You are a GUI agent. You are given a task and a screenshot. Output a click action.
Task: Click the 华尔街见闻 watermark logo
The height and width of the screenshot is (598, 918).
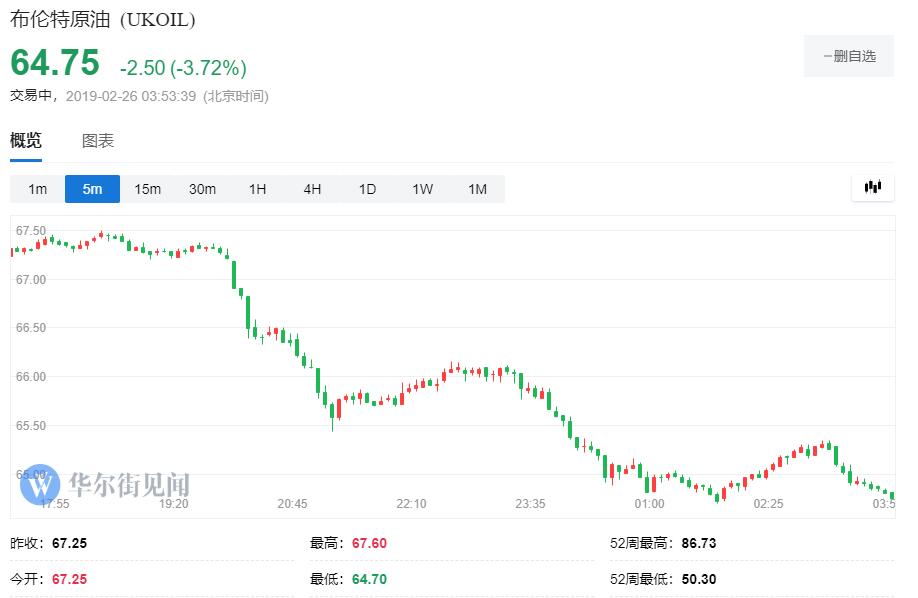(x=107, y=485)
